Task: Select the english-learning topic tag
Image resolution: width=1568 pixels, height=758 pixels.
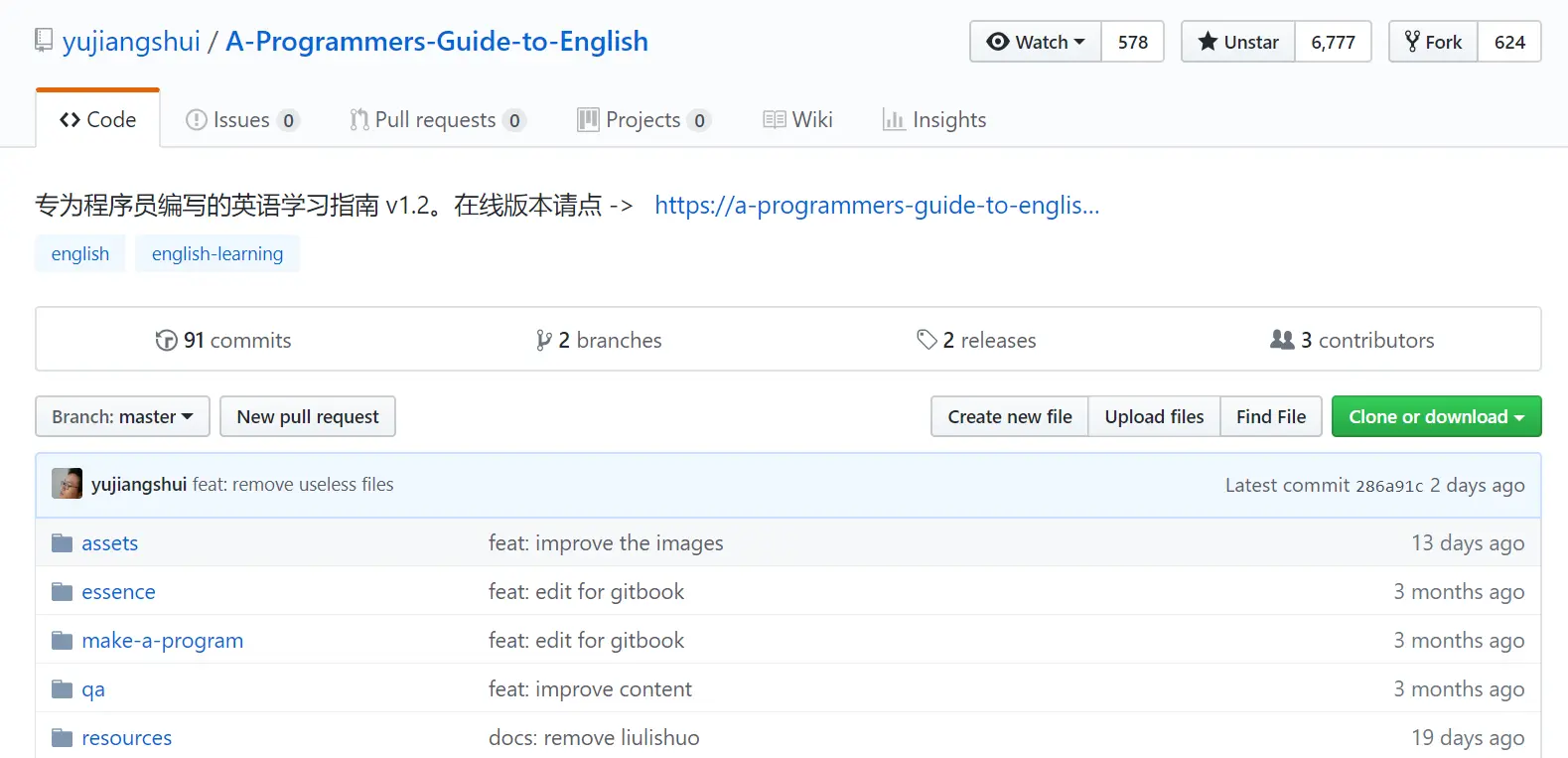Action: click(x=217, y=253)
